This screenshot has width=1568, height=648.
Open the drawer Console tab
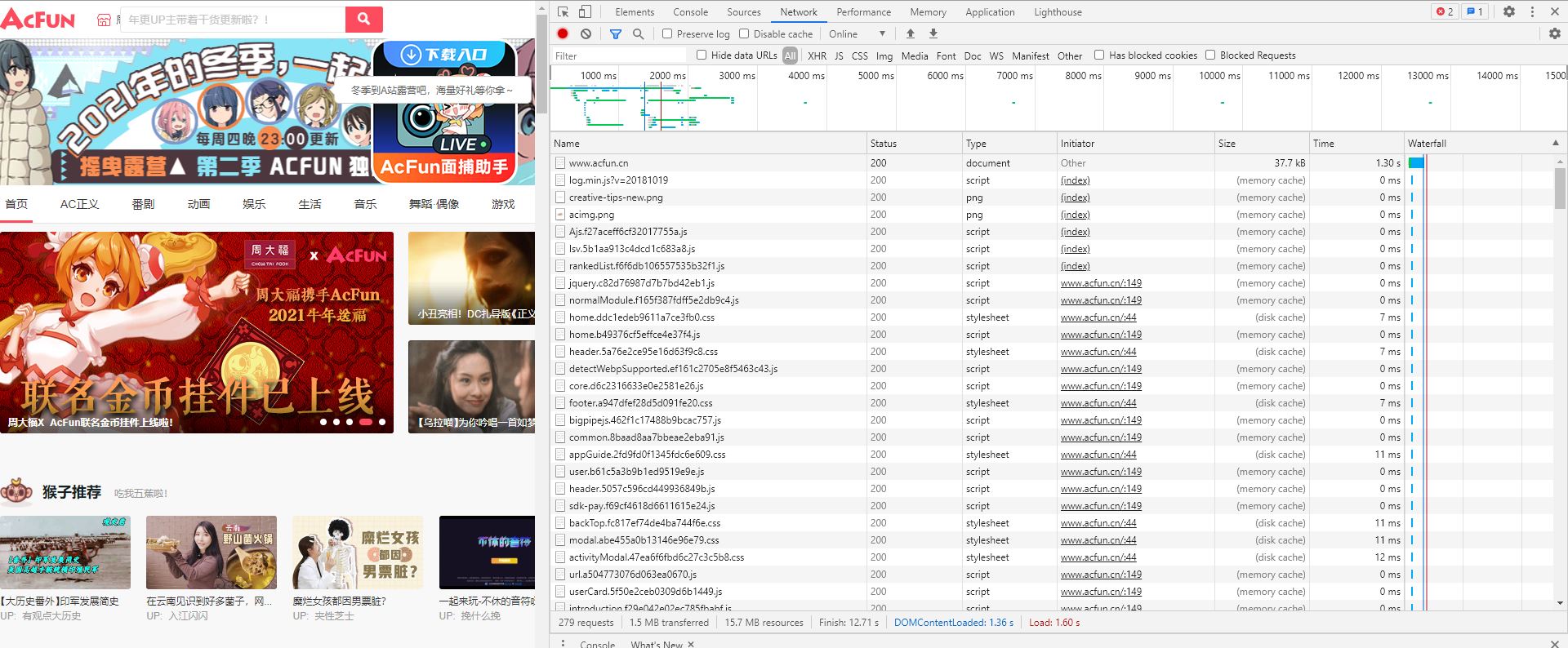coord(597,644)
